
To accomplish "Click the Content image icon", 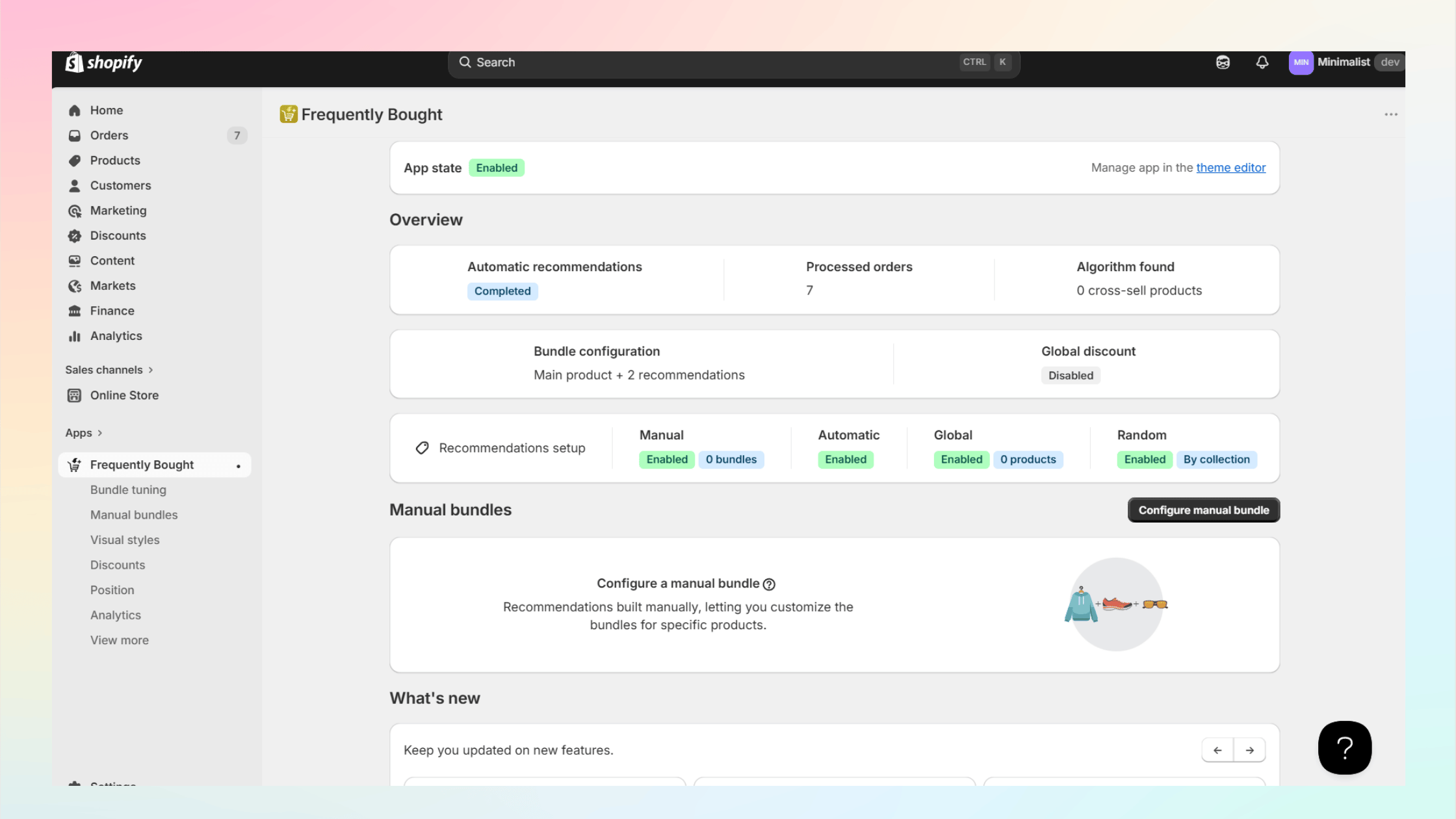I will coord(75,261).
